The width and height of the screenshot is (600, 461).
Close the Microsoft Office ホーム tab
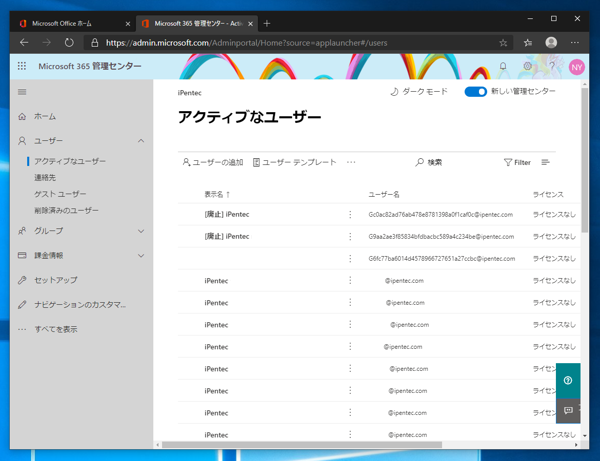coord(128,24)
